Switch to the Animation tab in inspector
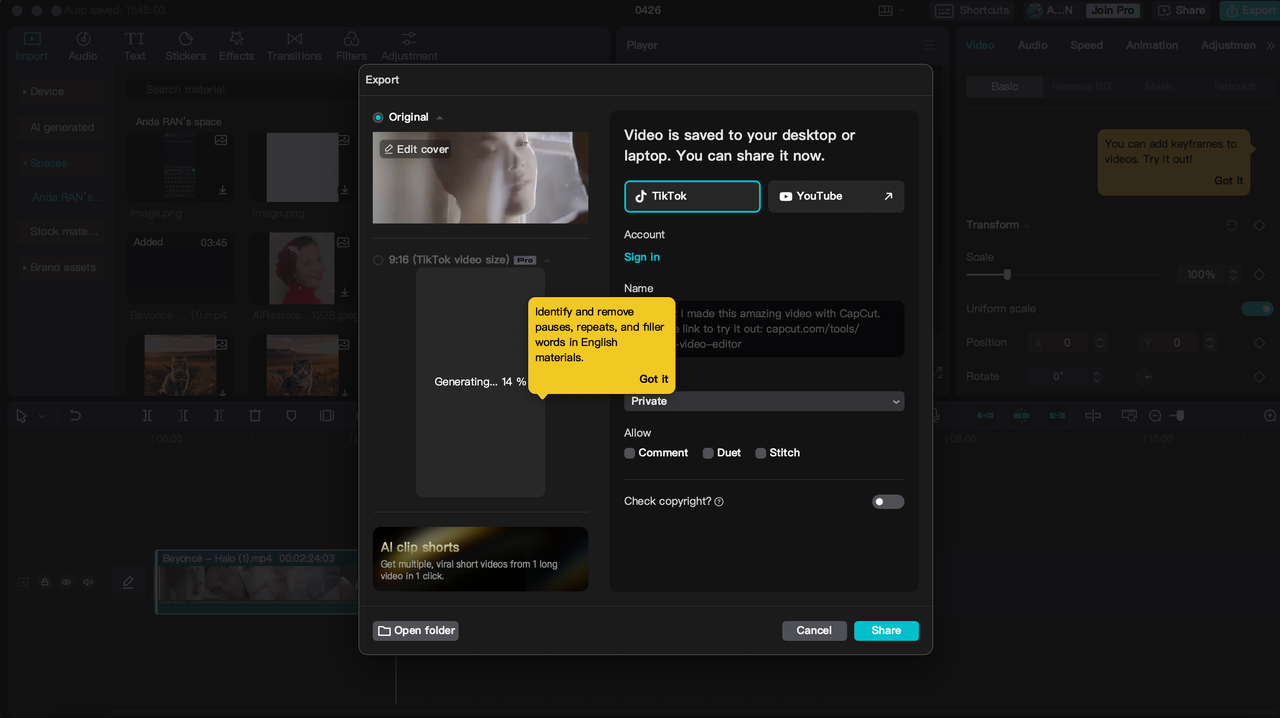The width and height of the screenshot is (1280, 718). click(1152, 45)
